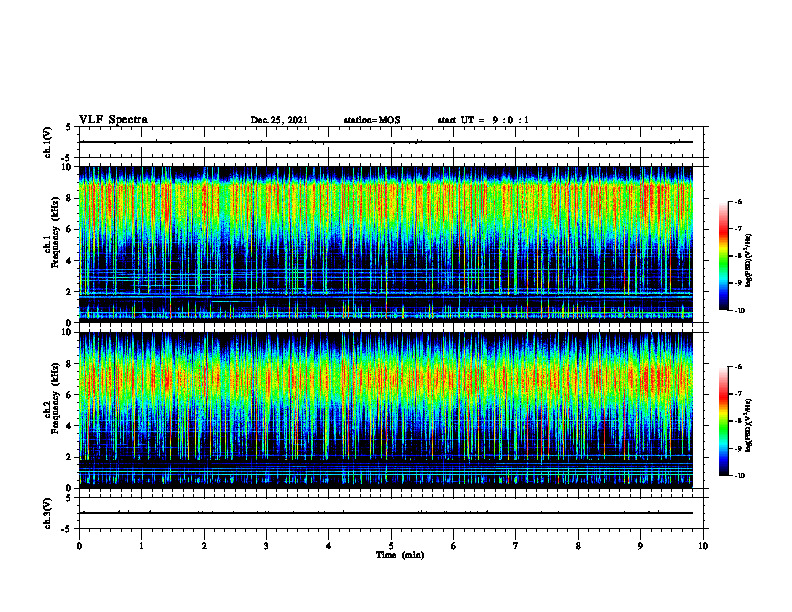Viewport: 792px width, 612px height.
Task: Click the ch.2 spectrogram colorbar
Action: (x=723, y=421)
